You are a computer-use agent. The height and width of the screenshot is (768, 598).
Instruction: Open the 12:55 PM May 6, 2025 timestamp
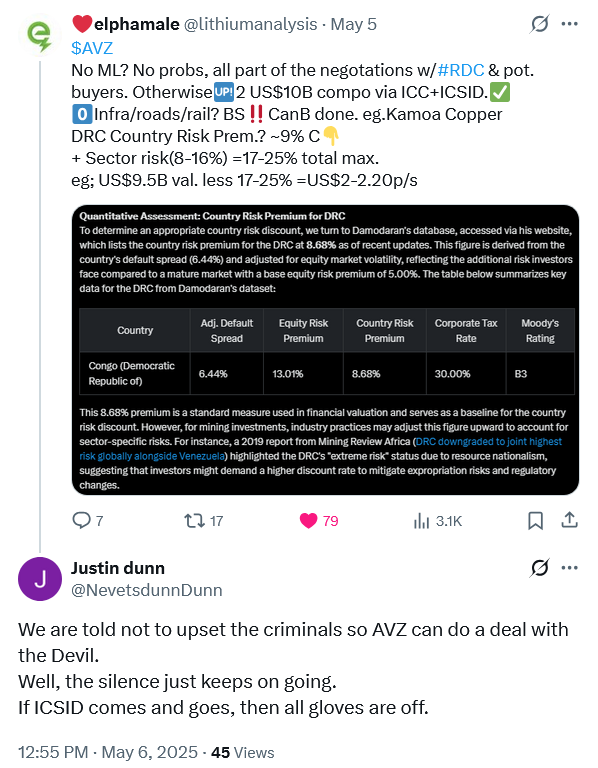108,752
